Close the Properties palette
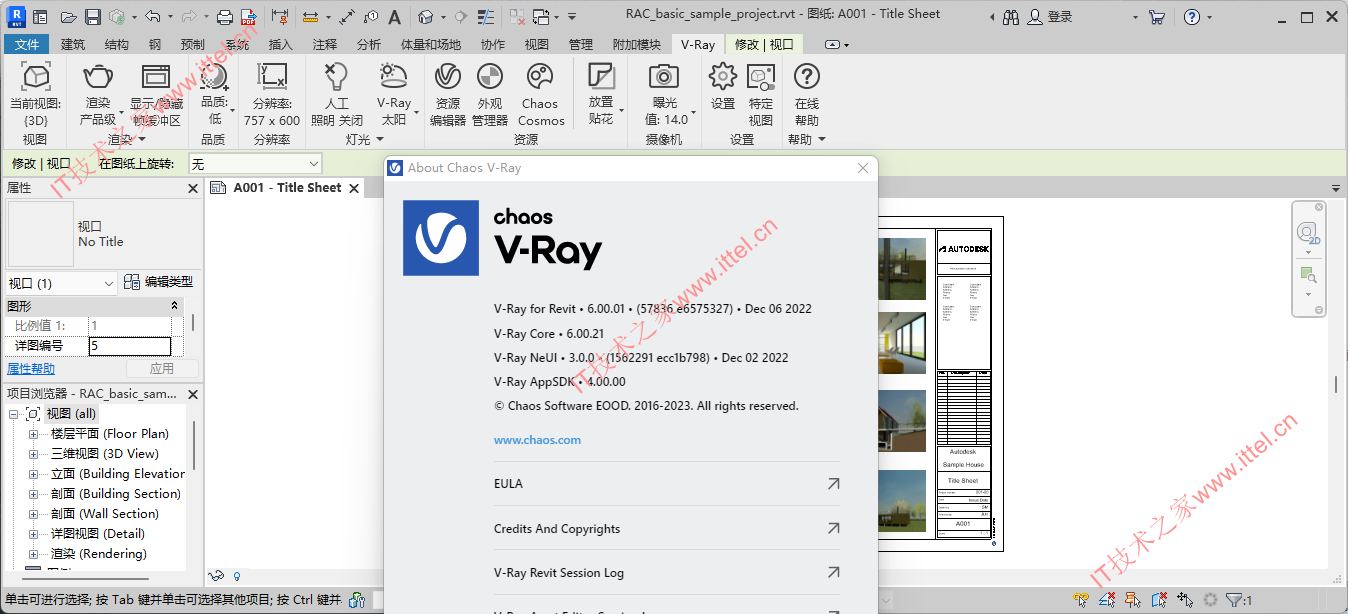Screen dimensions: 1348x614 pos(193,188)
